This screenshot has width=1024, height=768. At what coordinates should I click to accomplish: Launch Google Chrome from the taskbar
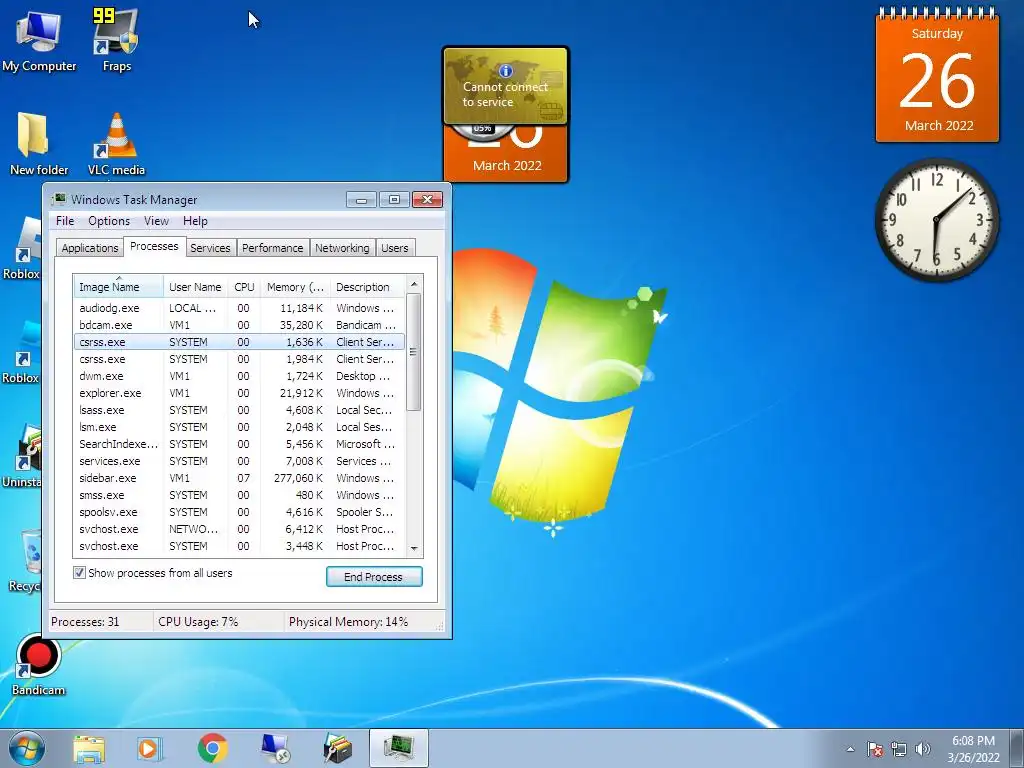pyautogui.click(x=212, y=748)
